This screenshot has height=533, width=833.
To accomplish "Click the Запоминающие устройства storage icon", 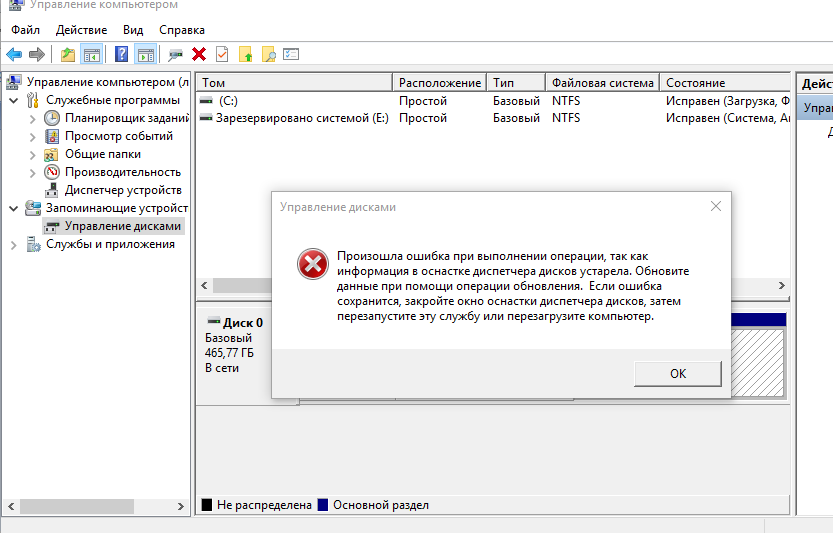I will 33,208.
